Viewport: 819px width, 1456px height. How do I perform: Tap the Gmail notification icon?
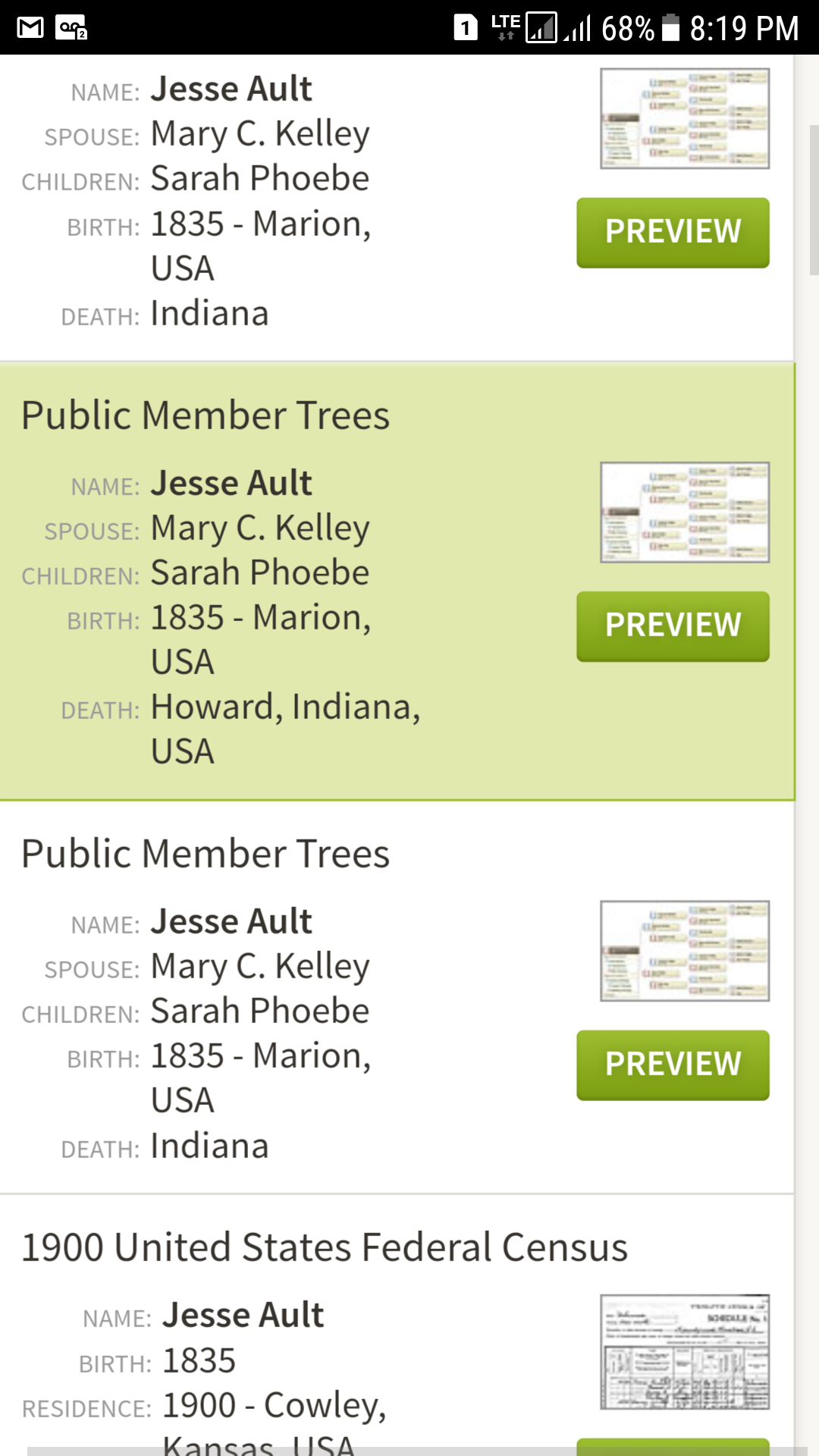click(30, 28)
